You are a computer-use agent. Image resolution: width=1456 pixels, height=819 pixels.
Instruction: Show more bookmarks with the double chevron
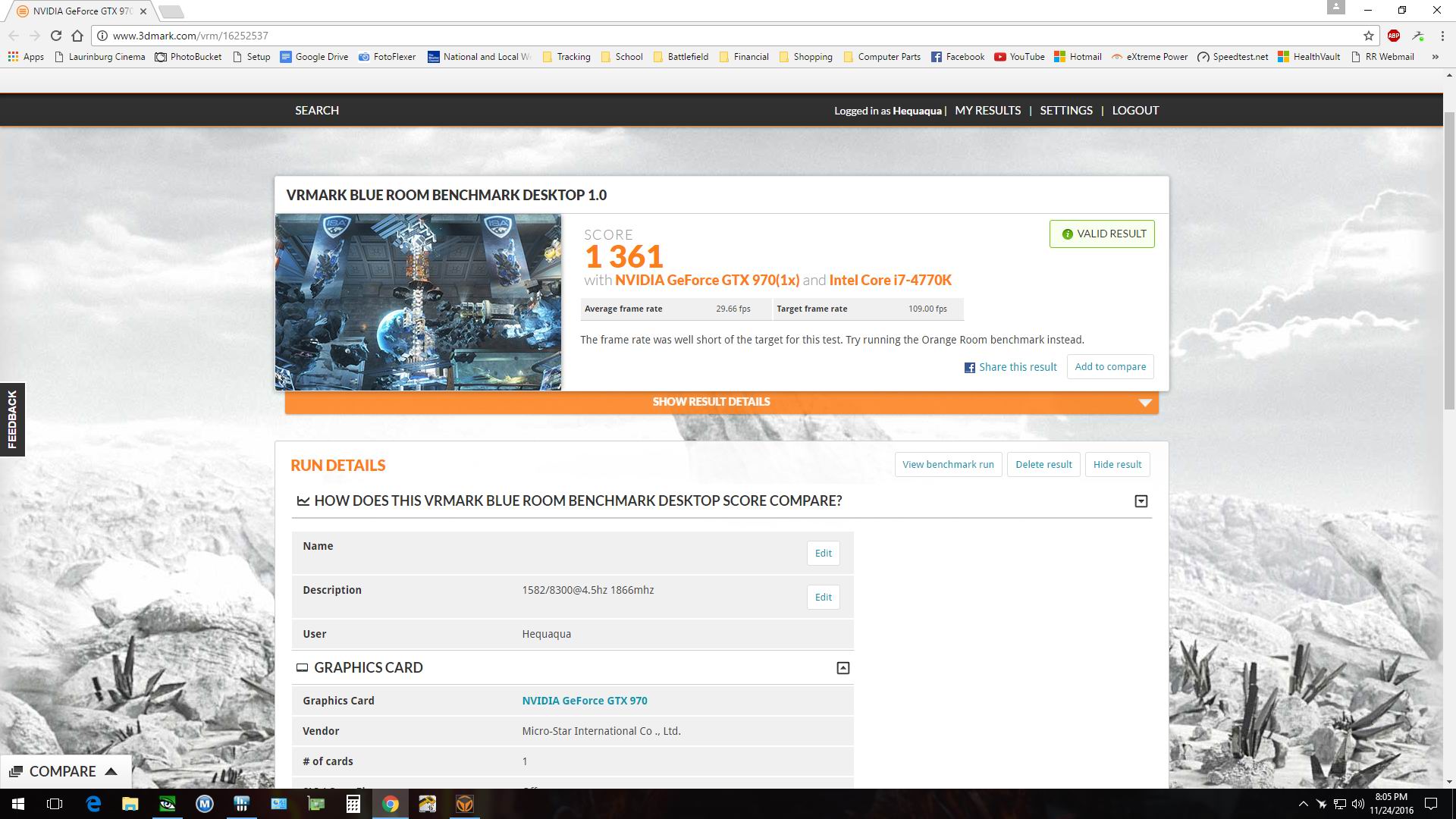point(1435,57)
